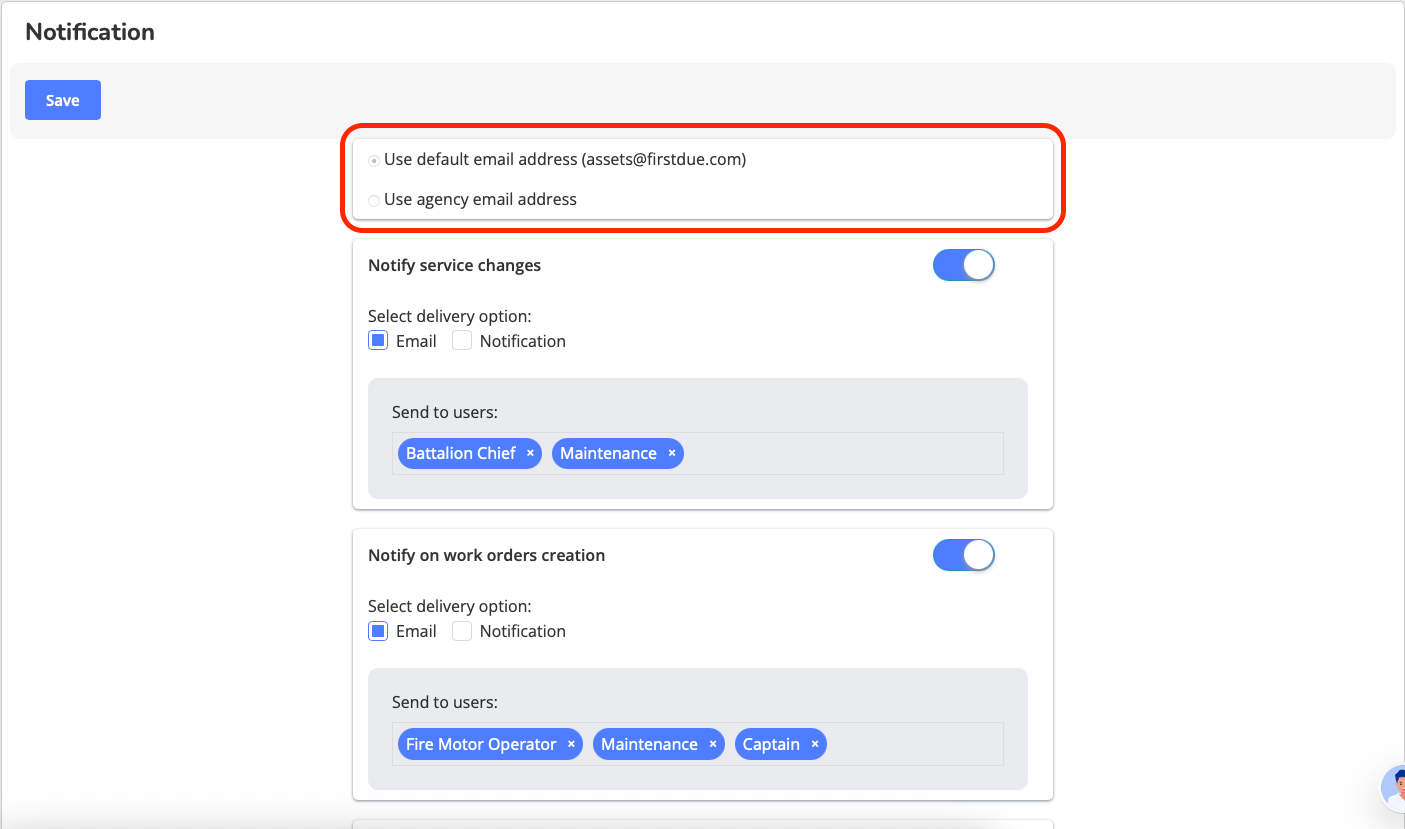Remove Maintenance tag from service changes users
Screen dimensions: 1405x829
[672, 453]
